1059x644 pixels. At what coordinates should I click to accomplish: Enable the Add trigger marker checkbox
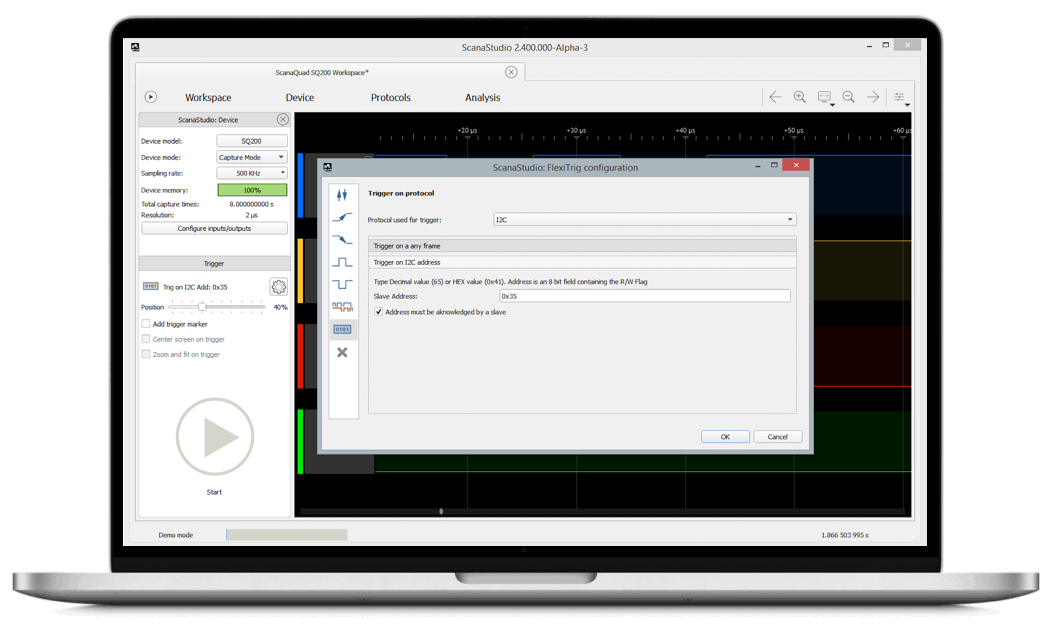[146, 324]
